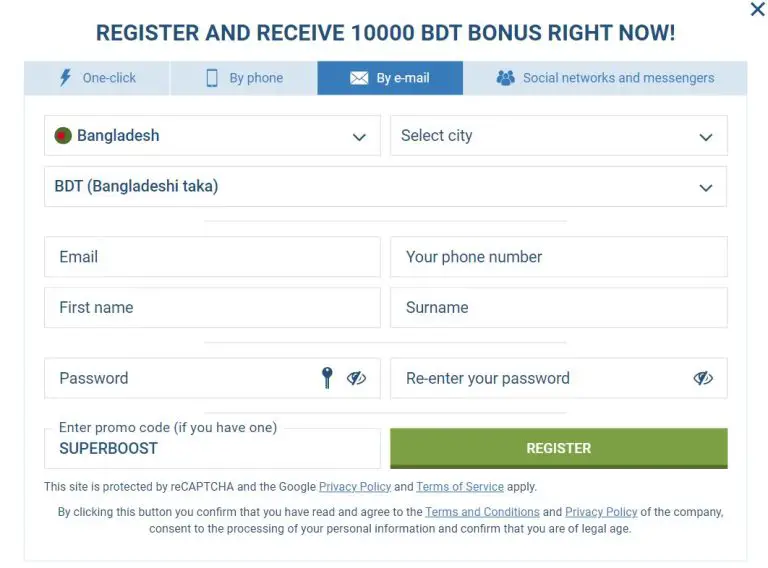Click the social networks people icon
The height and width of the screenshot is (568, 768).
point(505,78)
